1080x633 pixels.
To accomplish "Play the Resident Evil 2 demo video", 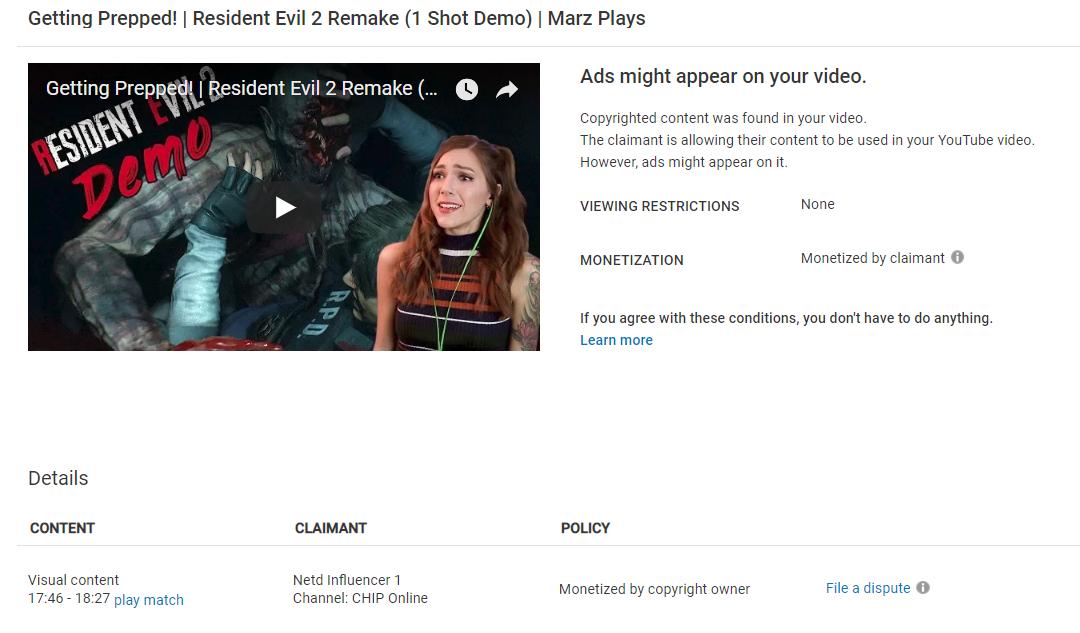I will pyautogui.click(x=284, y=207).
